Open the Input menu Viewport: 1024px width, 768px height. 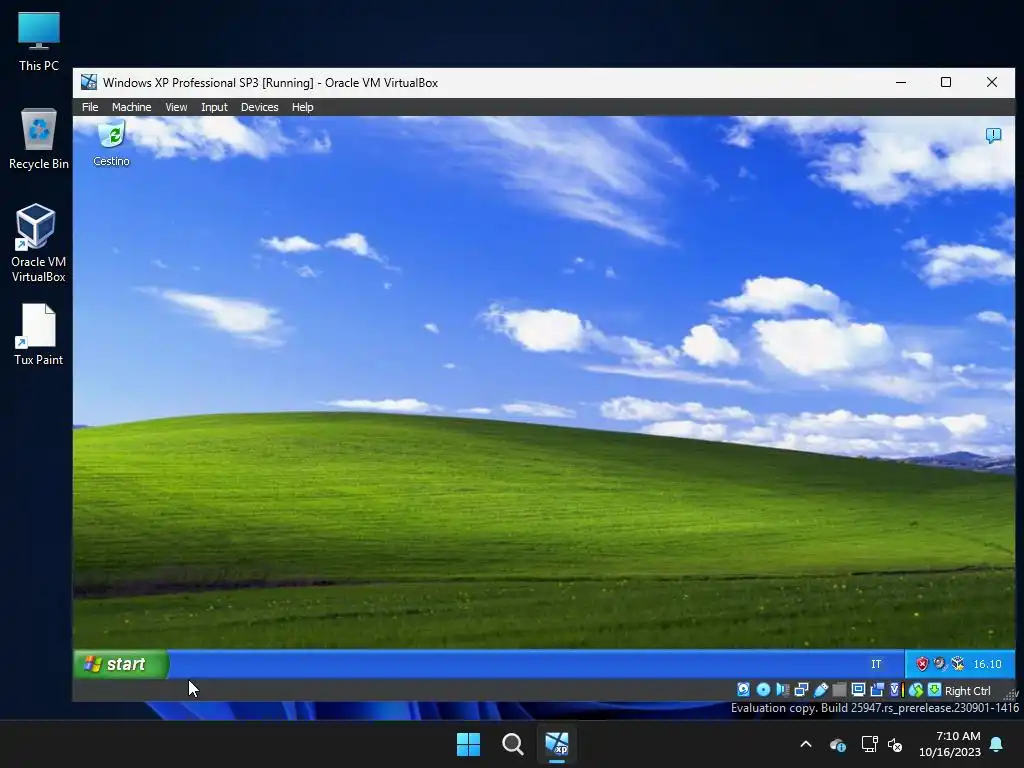pos(214,107)
